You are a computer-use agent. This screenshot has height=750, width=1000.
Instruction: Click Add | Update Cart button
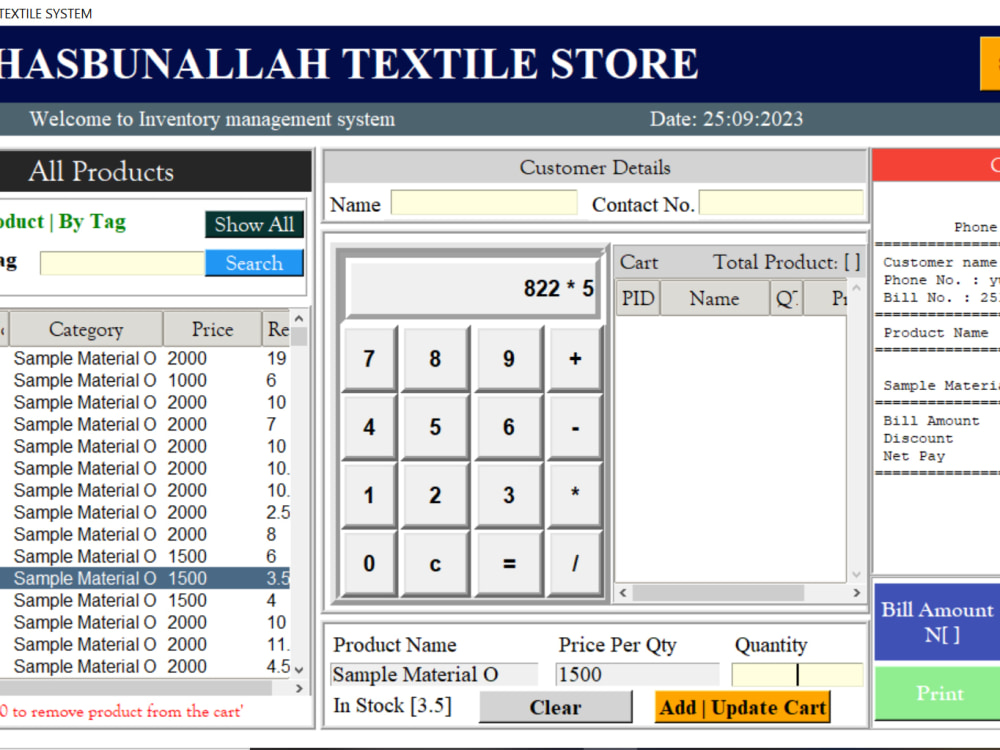point(742,707)
